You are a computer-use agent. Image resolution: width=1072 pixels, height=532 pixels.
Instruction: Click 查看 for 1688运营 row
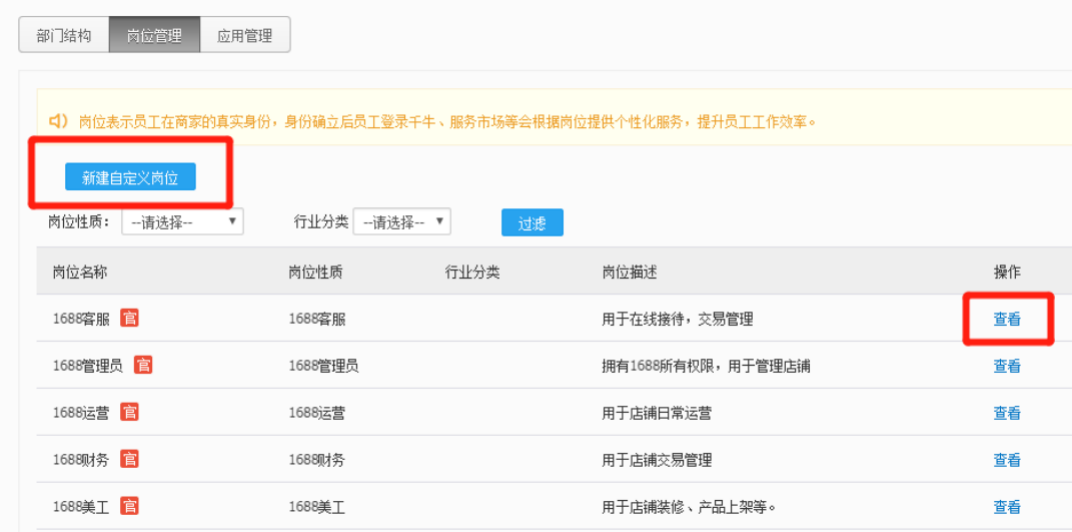tap(1007, 412)
